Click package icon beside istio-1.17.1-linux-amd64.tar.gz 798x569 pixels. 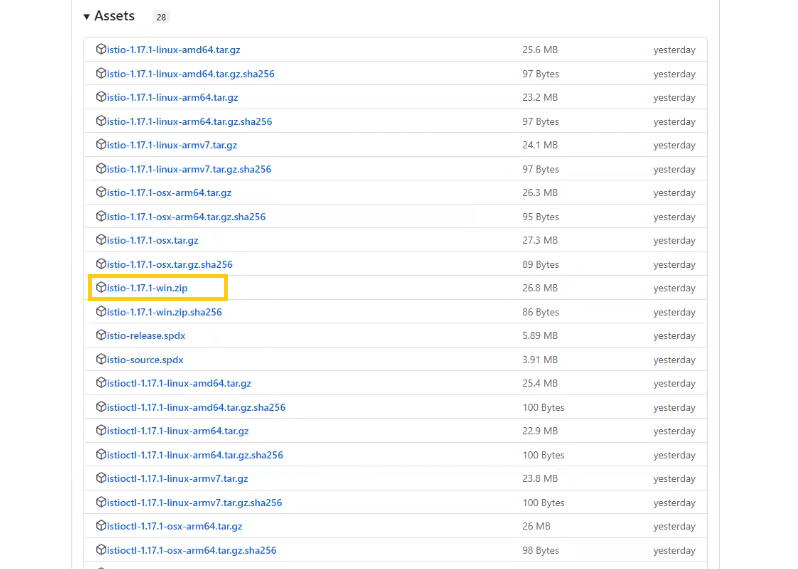101,49
